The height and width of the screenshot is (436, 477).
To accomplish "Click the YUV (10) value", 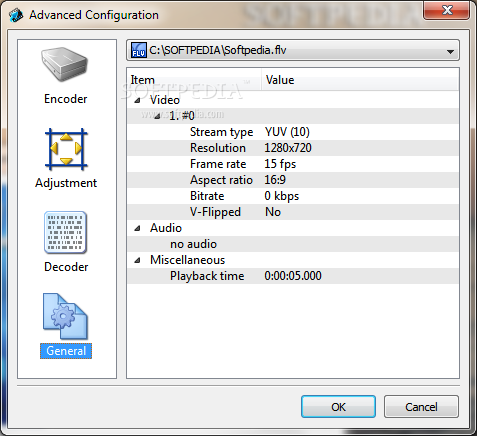I will [x=287, y=132].
